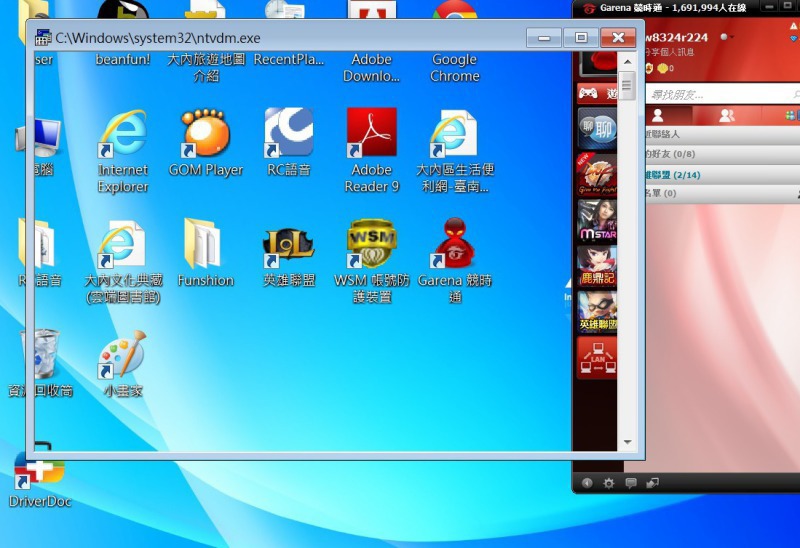The image size is (800, 548).
Task: Open the 聊聊 chat icon in Garena sidebar
Action: 597,128
